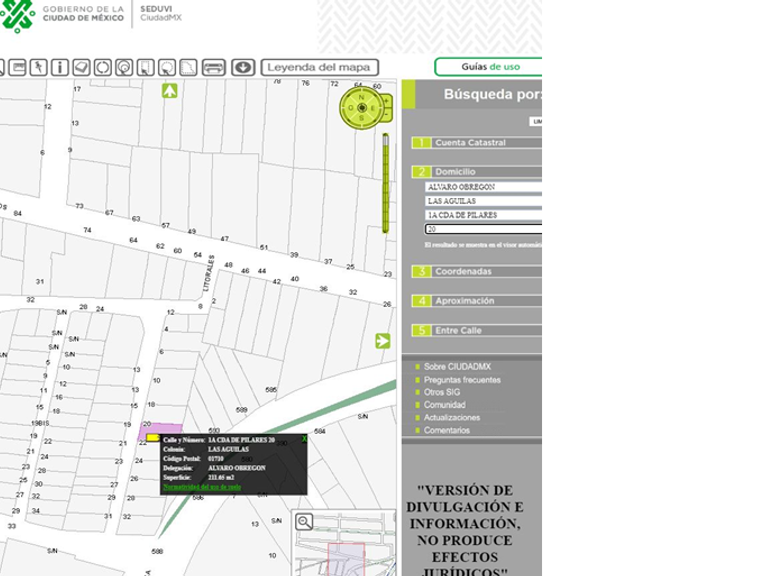Viewport: 768px width, 576px height.
Task: Click the printer icon in toolbar
Action: click(x=214, y=67)
